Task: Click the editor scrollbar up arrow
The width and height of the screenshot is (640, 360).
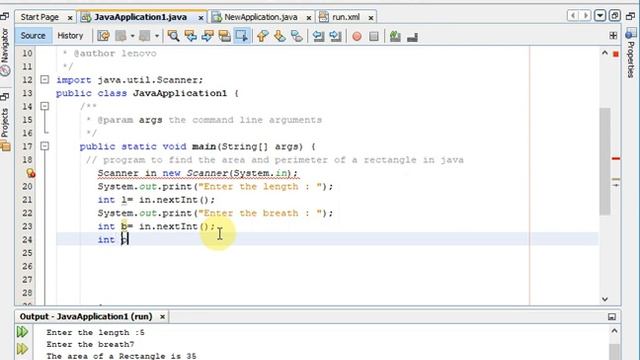Action: point(605,53)
